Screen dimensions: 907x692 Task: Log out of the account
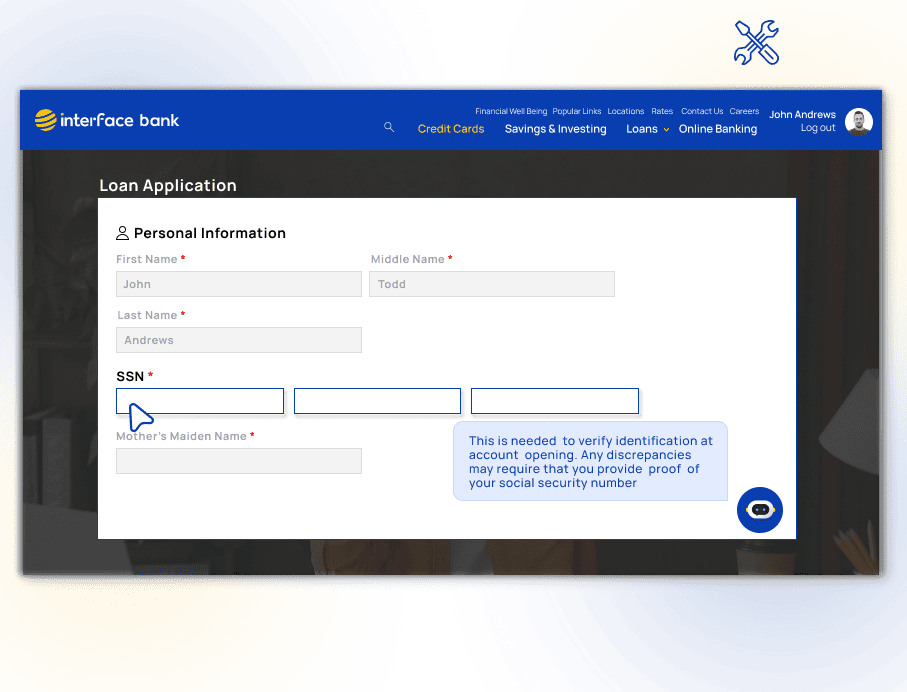(817, 128)
